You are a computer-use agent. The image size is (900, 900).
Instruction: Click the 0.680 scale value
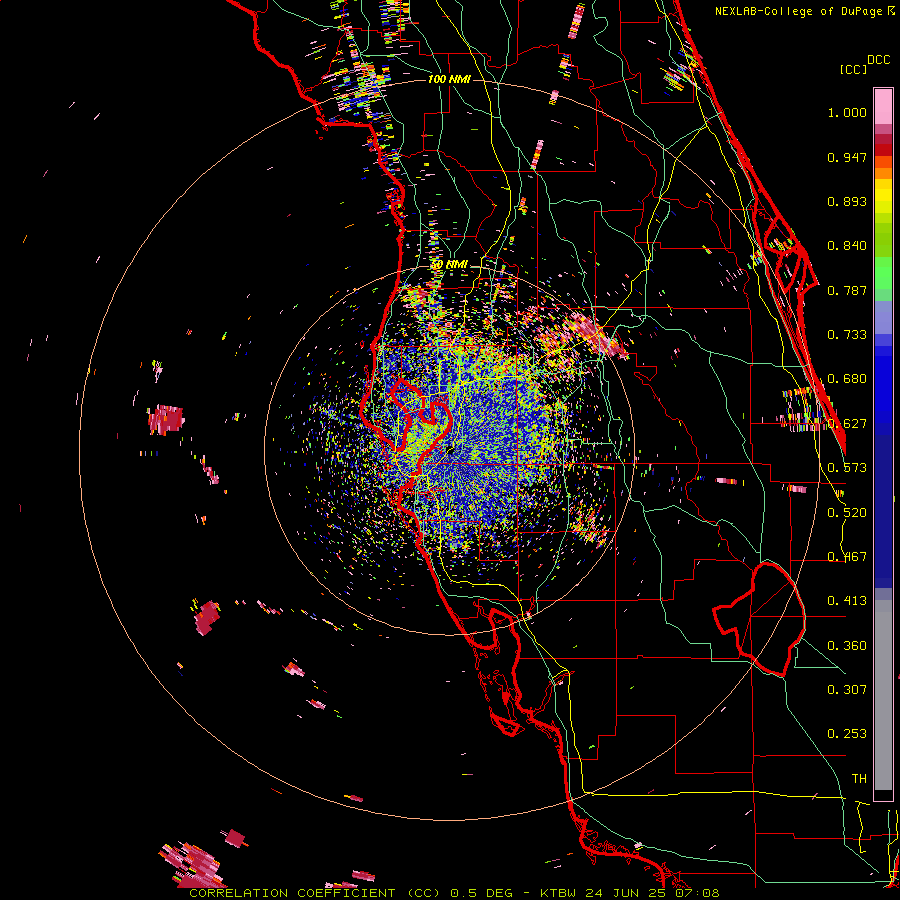[x=847, y=379]
